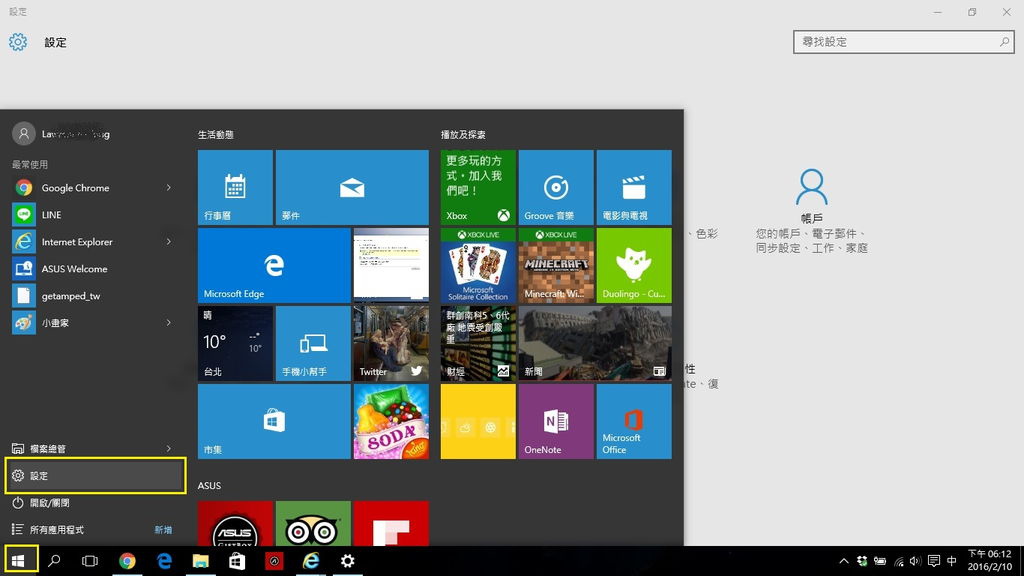
Task: Open the battery status tray icon
Action: [880, 561]
